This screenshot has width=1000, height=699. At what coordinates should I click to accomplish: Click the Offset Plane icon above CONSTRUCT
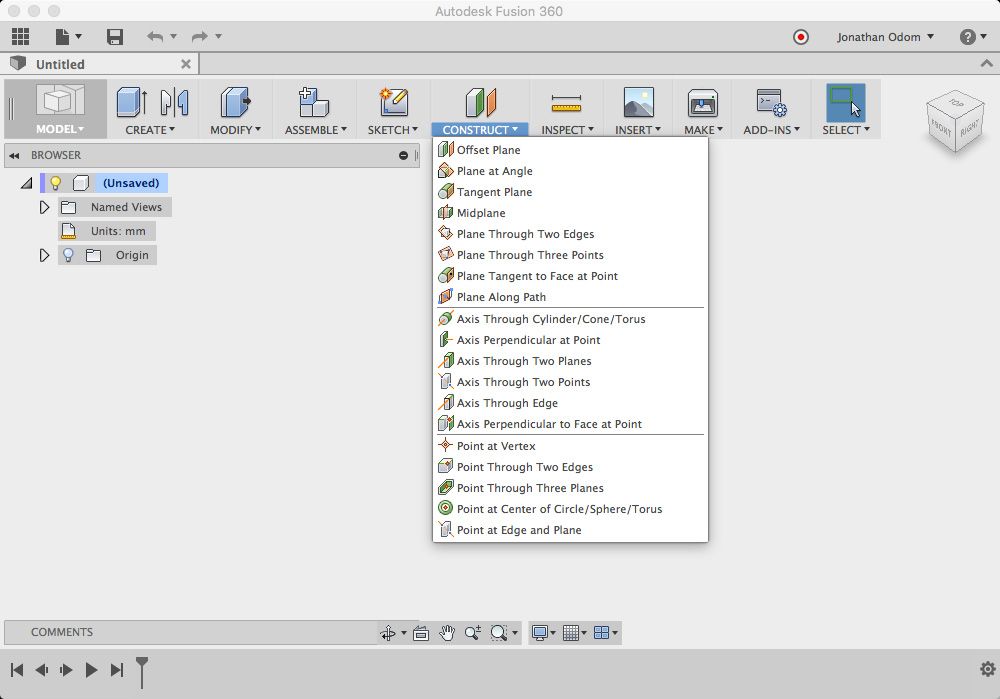pyautogui.click(x=480, y=103)
